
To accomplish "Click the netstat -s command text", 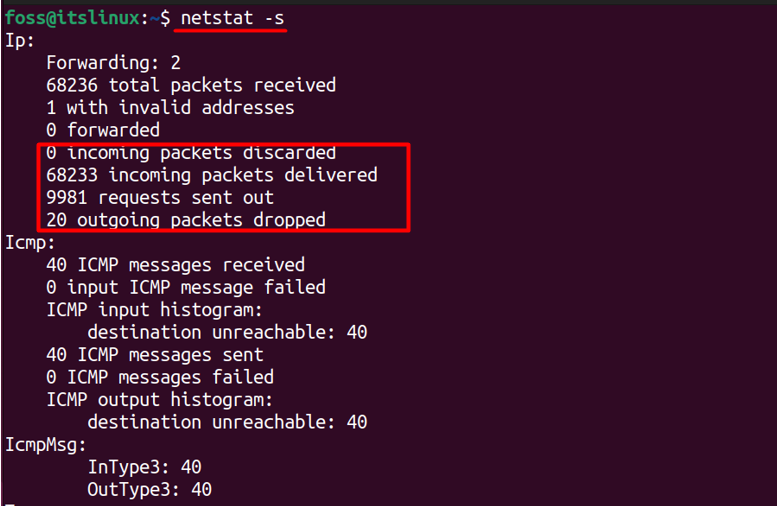I will (x=233, y=17).
